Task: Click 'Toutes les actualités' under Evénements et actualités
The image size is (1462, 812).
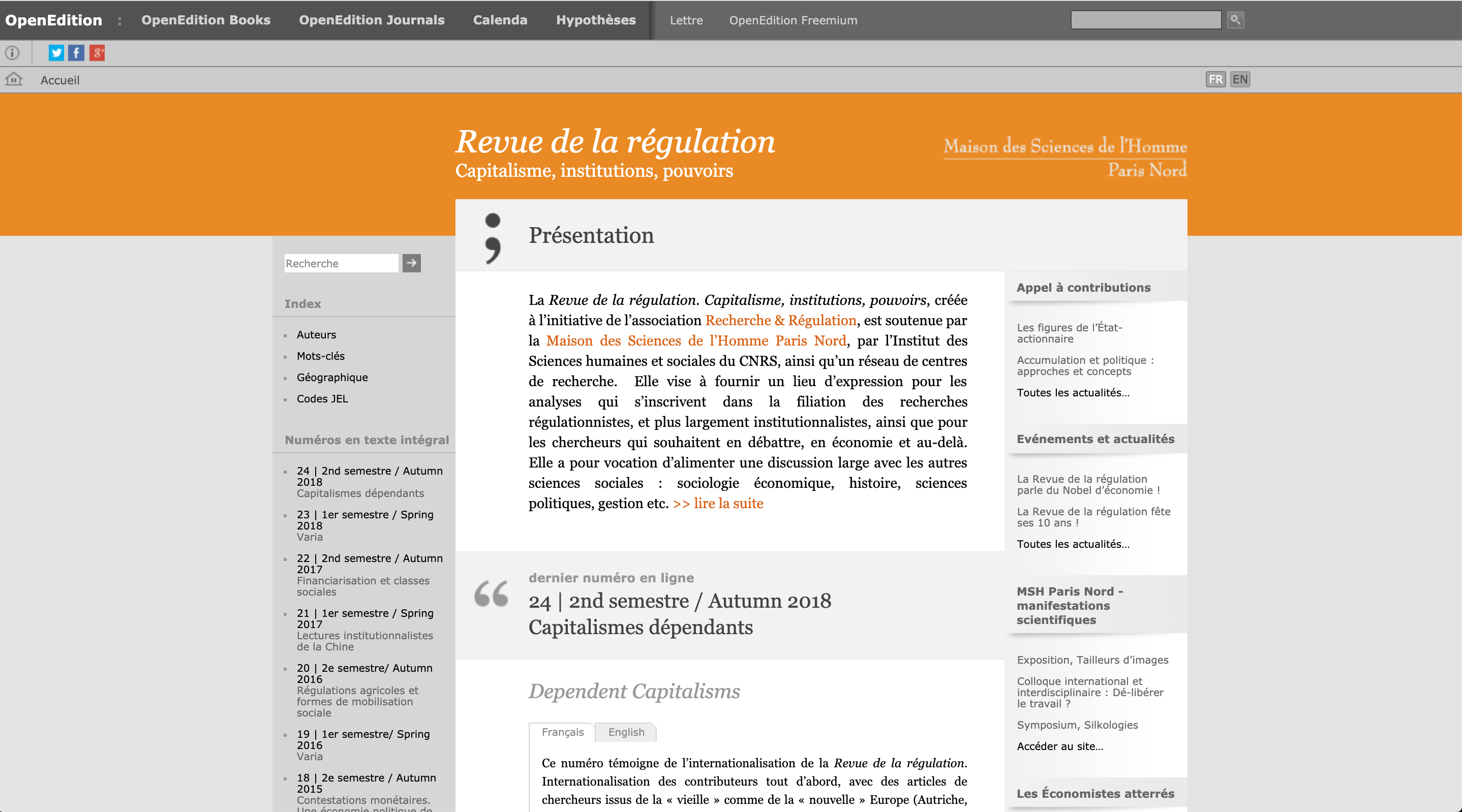Action: [1073, 544]
